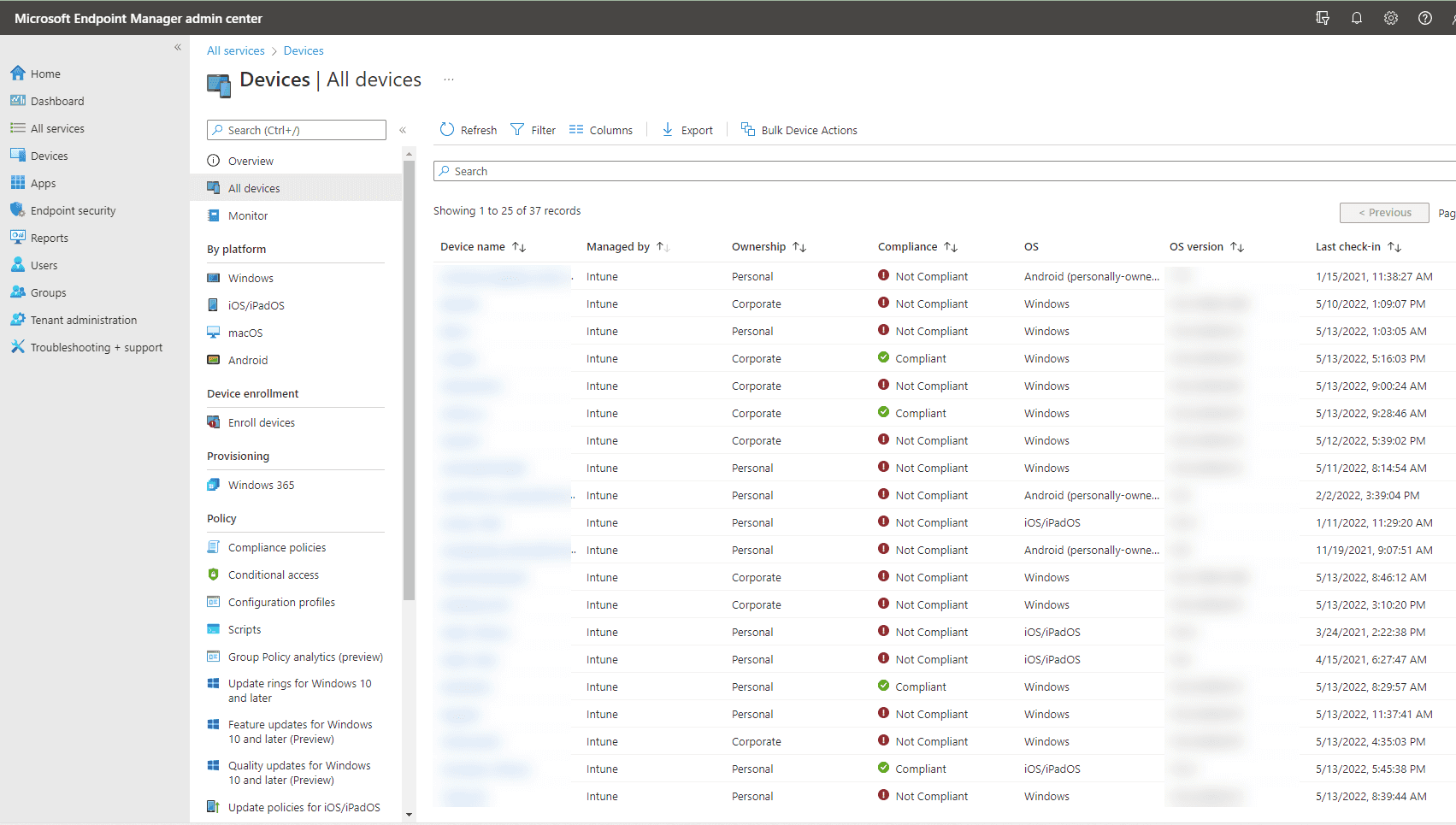The image size is (1456, 825).
Task: Open portal settings gear icon
Action: tap(1390, 18)
